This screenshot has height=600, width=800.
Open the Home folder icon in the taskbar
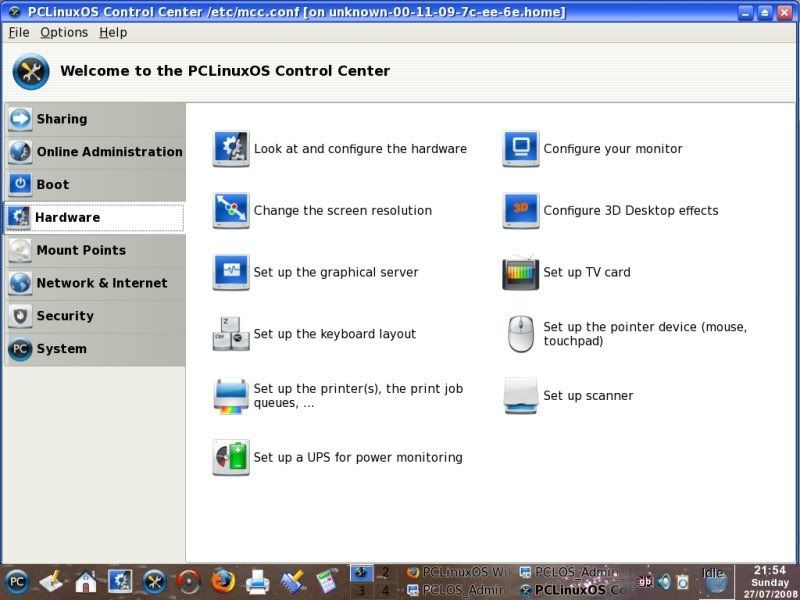[x=86, y=582]
